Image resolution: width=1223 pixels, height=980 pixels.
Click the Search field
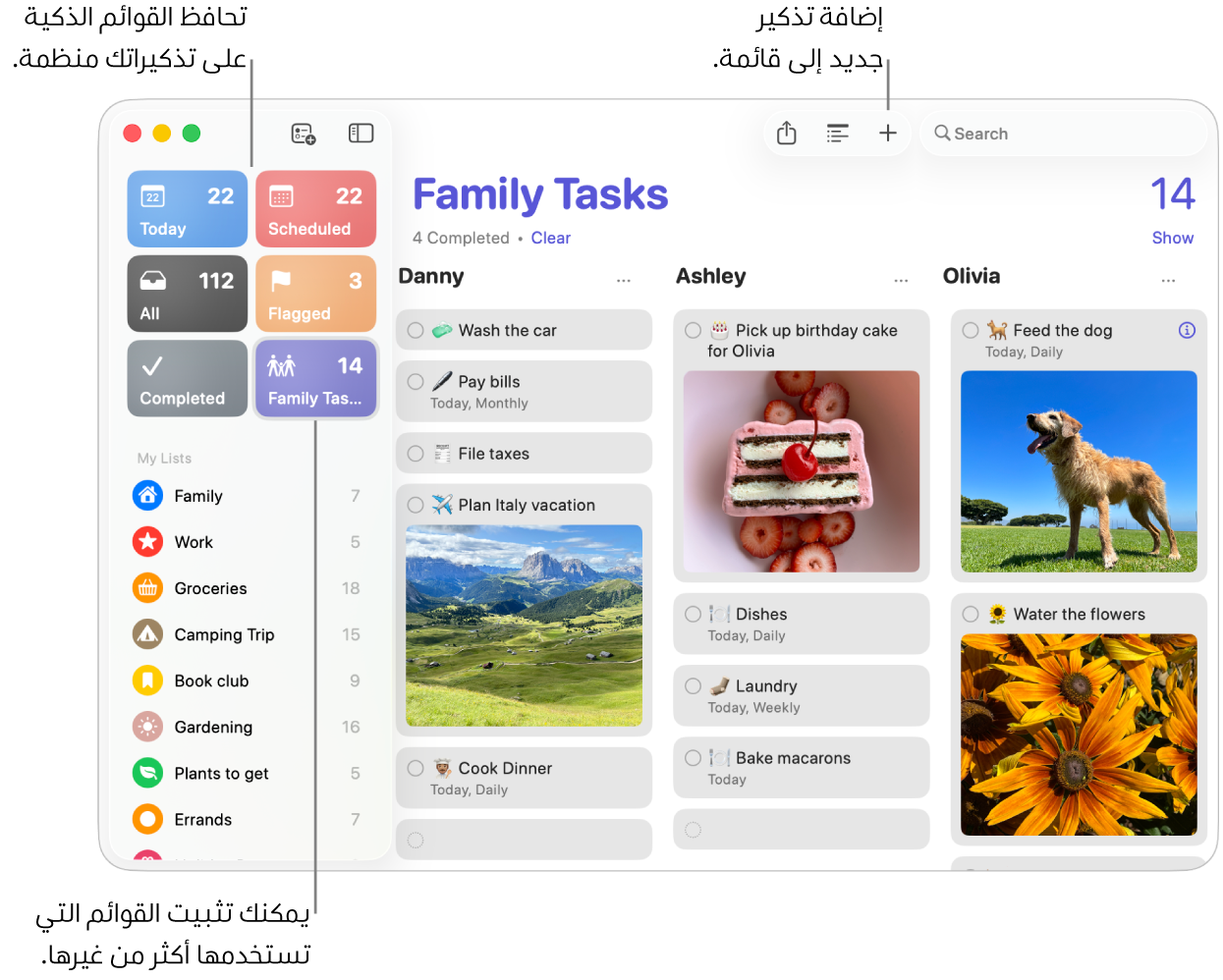[1063, 134]
